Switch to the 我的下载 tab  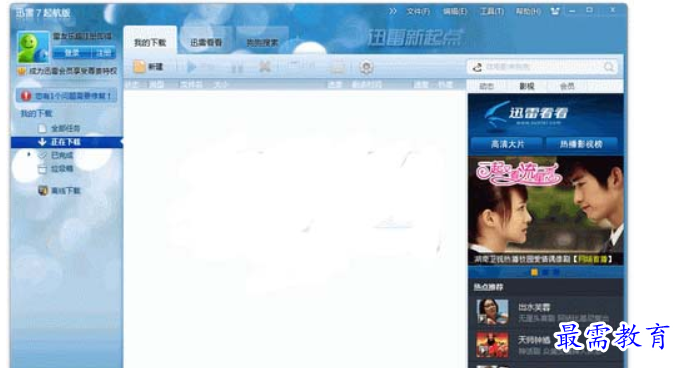[x=150, y=42]
